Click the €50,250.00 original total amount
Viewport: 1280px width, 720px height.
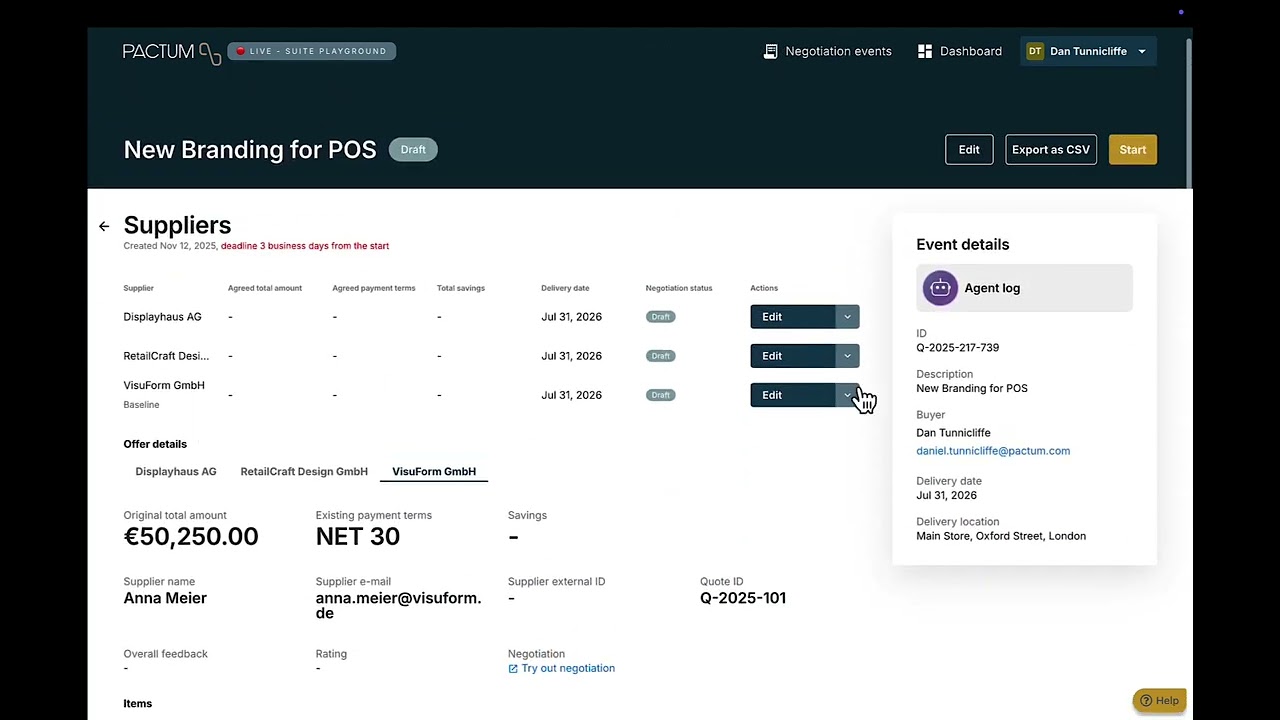(x=191, y=537)
